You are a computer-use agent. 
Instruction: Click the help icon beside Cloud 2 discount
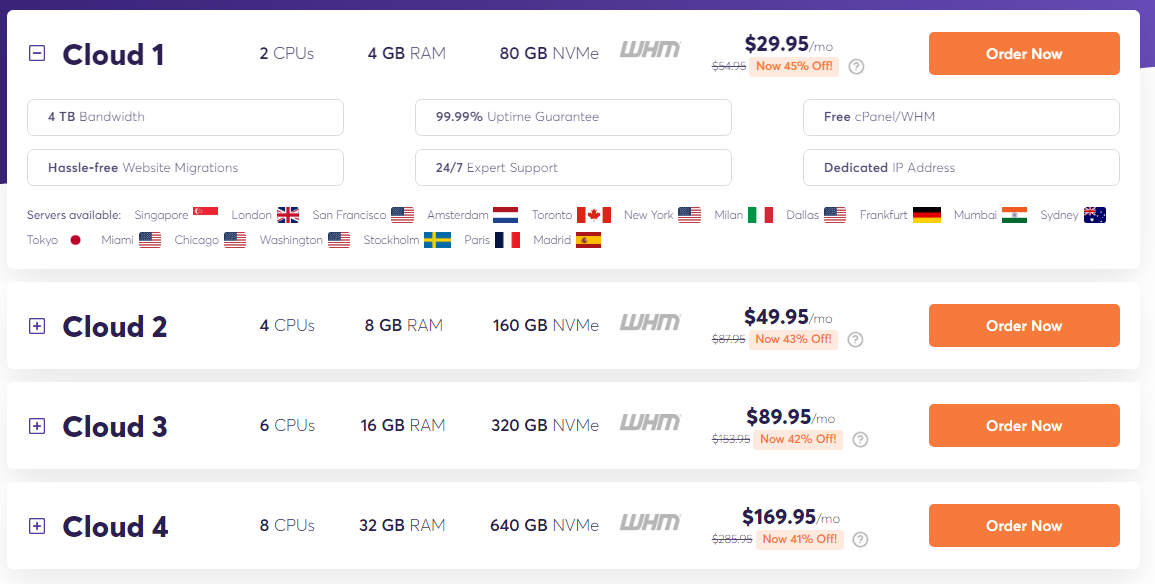[x=855, y=339]
